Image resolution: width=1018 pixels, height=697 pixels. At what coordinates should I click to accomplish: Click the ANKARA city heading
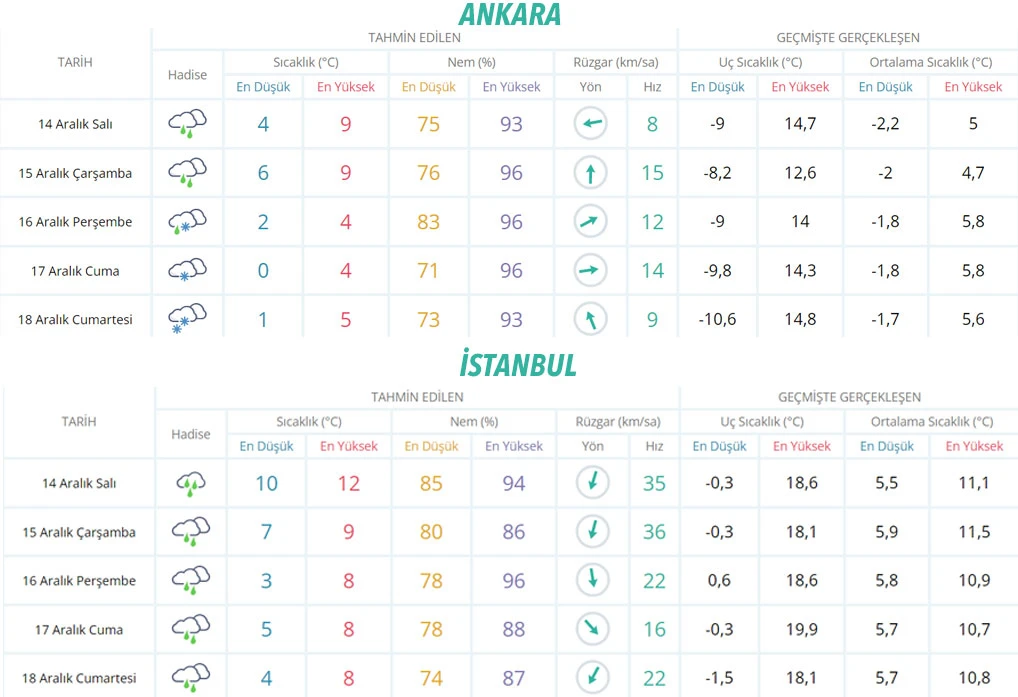[x=509, y=15]
